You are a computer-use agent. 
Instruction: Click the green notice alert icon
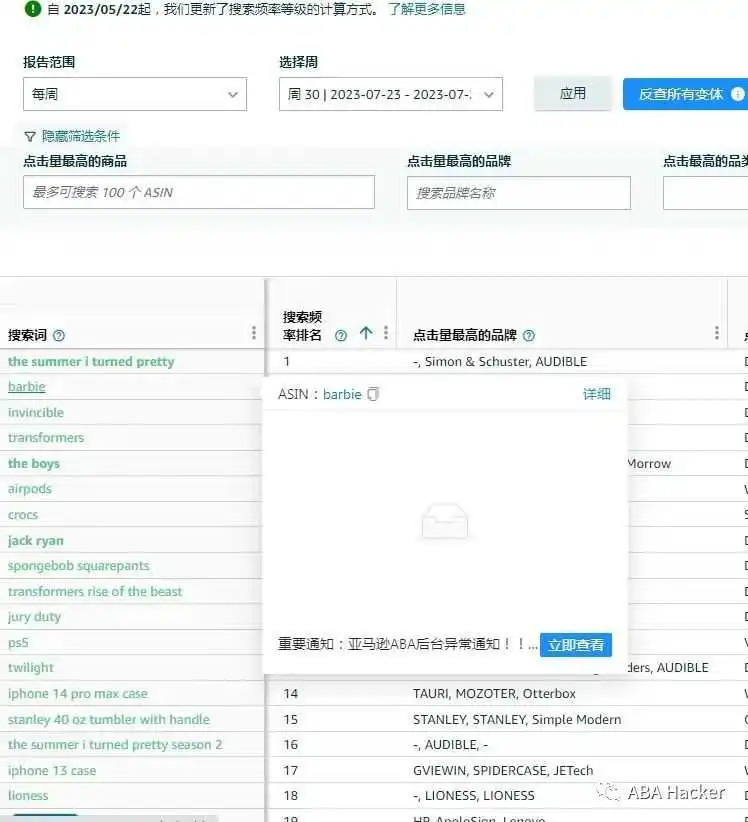click(x=32, y=9)
